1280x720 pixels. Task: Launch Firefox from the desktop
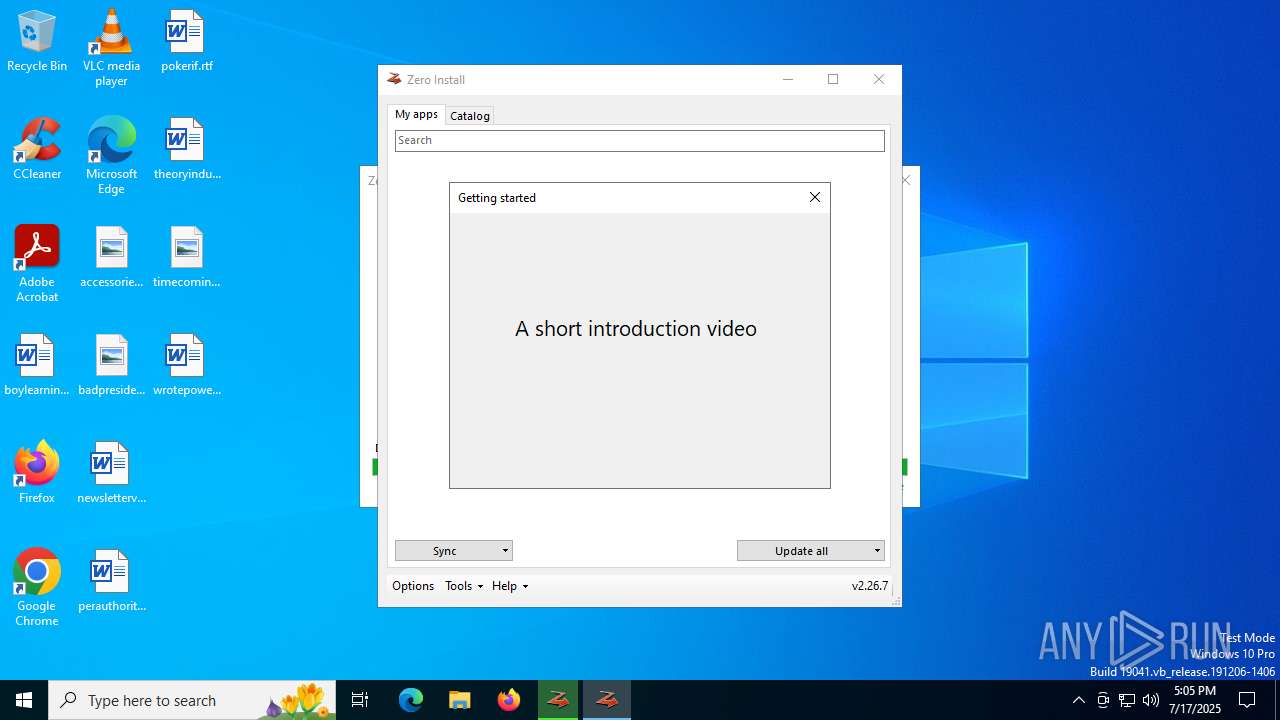click(37, 473)
